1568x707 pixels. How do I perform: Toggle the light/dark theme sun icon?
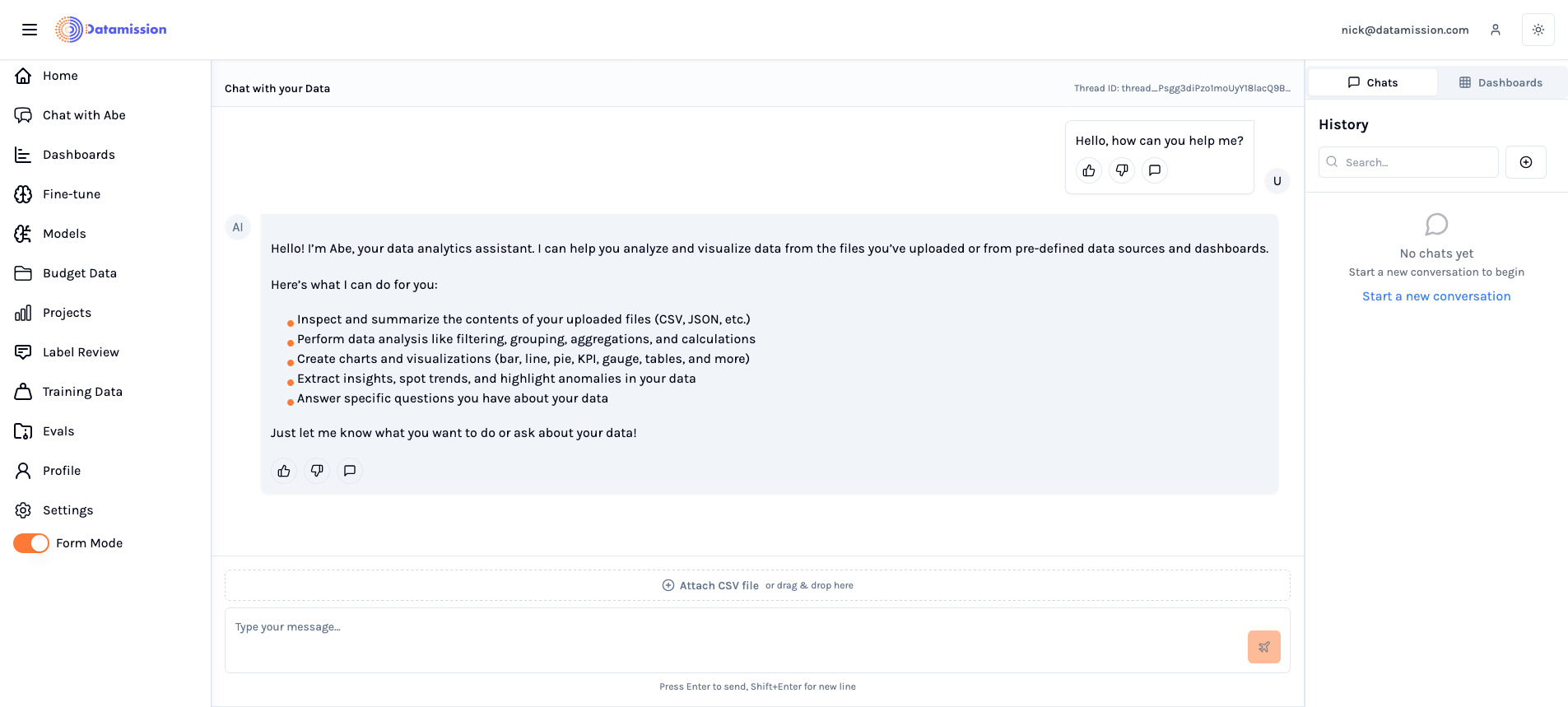click(x=1538, y=30)
